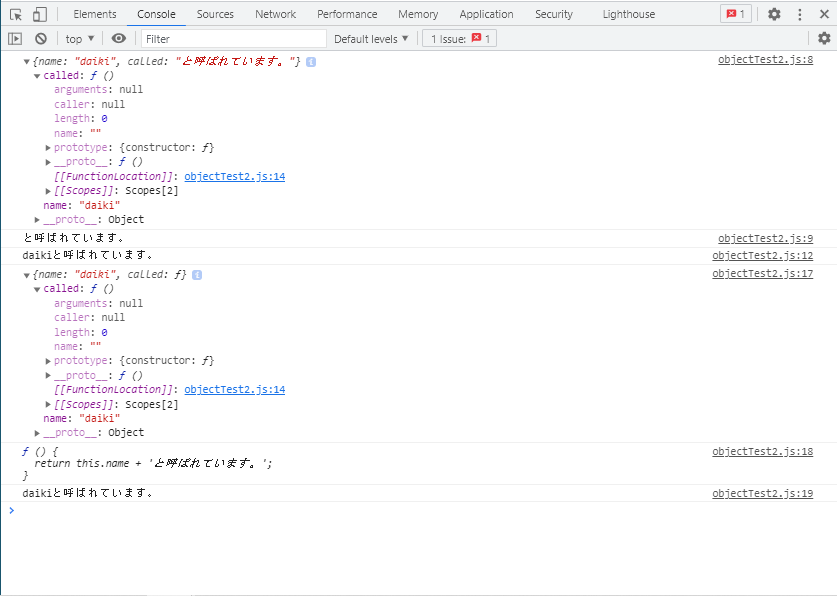The height and width of the screenshot is (596, 837).
Task: Open FunctionLocation link in second object
Action: (x=234, y=390)
